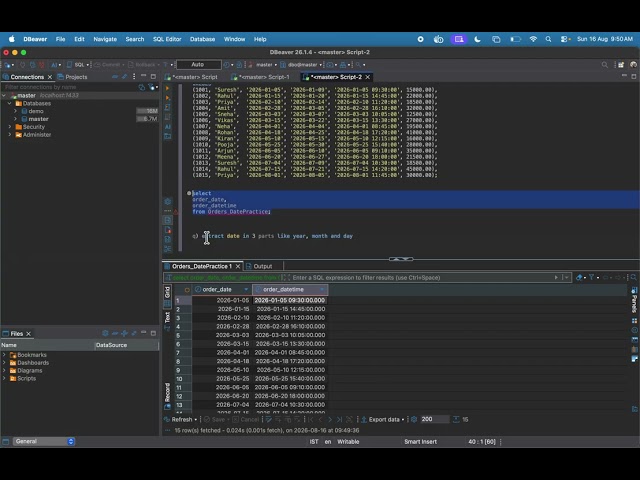Expand Bookmarks in Files panel
The height and width of the screenshot is (480, 640).
click(x=4, y=355)
